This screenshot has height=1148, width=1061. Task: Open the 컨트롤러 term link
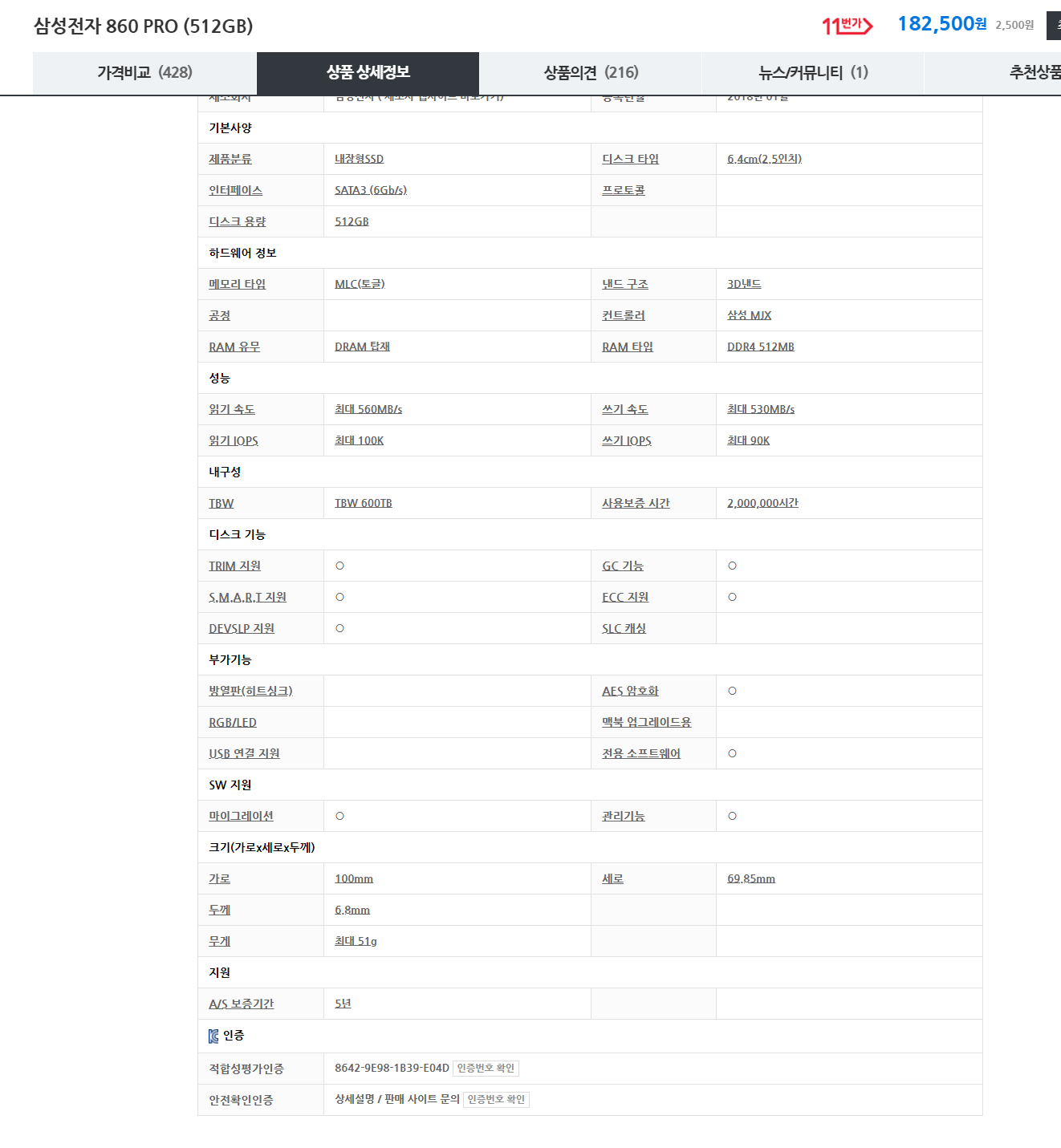(624, 315)
